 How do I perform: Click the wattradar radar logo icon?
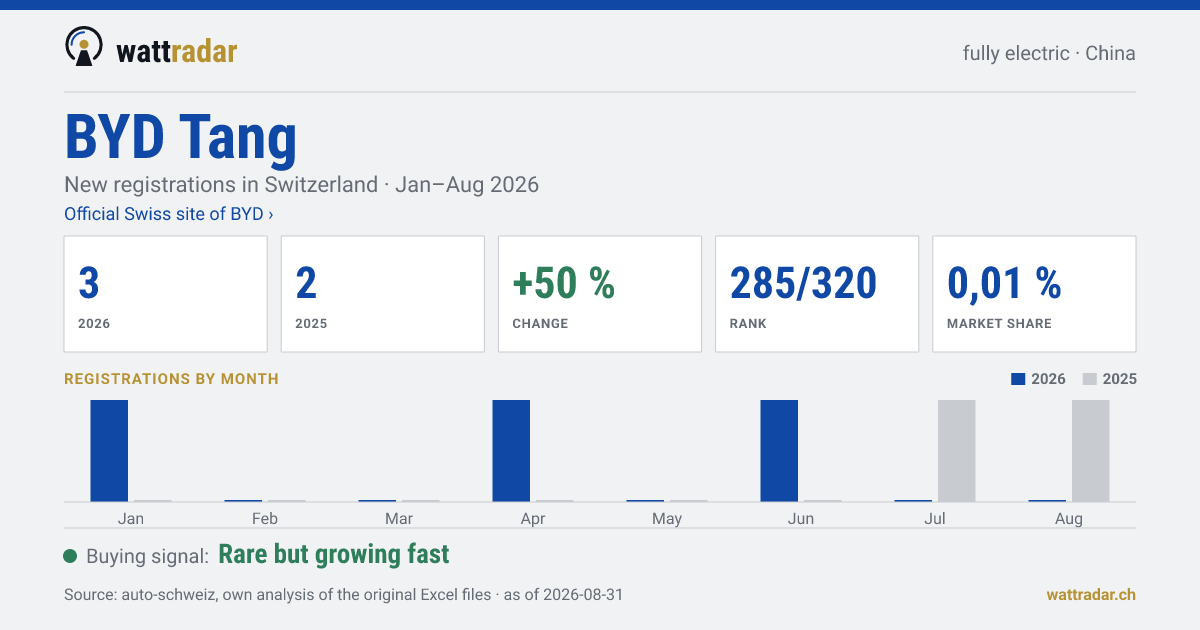pyautogui.click(x=83, y=47)
